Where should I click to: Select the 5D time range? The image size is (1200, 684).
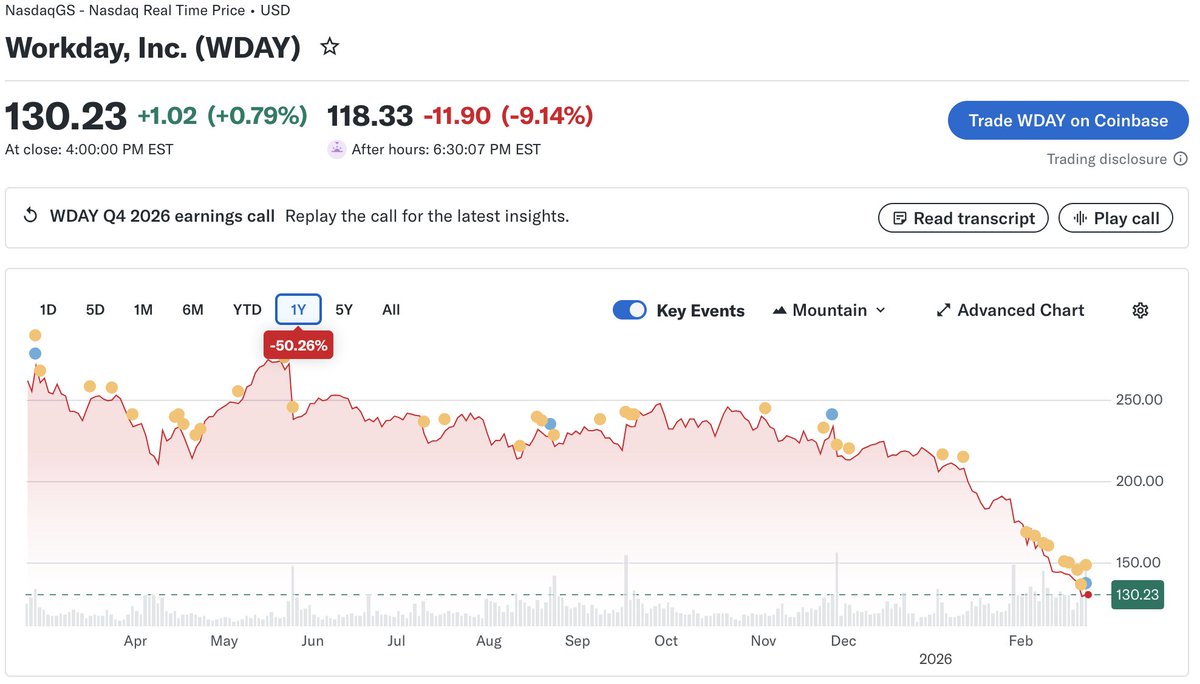(95, 310)
